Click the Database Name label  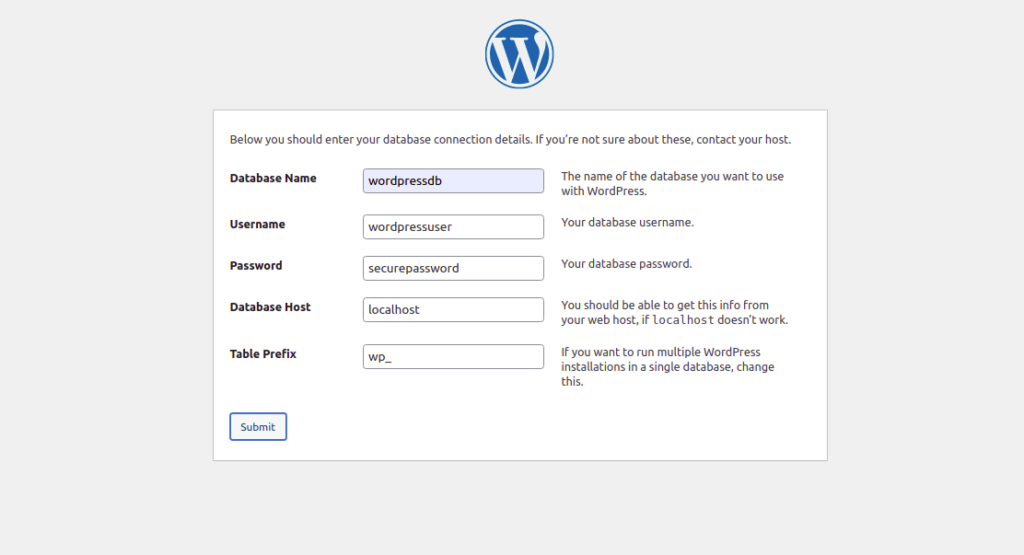[273, 178]
